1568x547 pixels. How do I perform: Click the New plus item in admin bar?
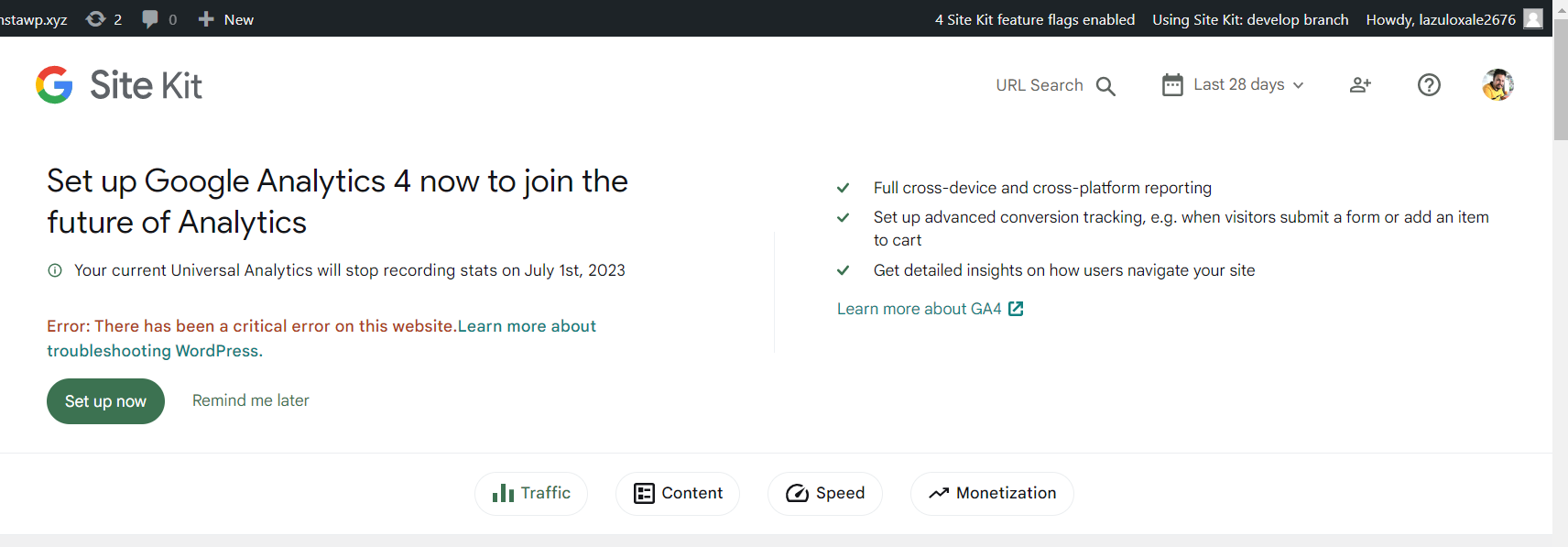pyautogui.click(x=225, y=18)
